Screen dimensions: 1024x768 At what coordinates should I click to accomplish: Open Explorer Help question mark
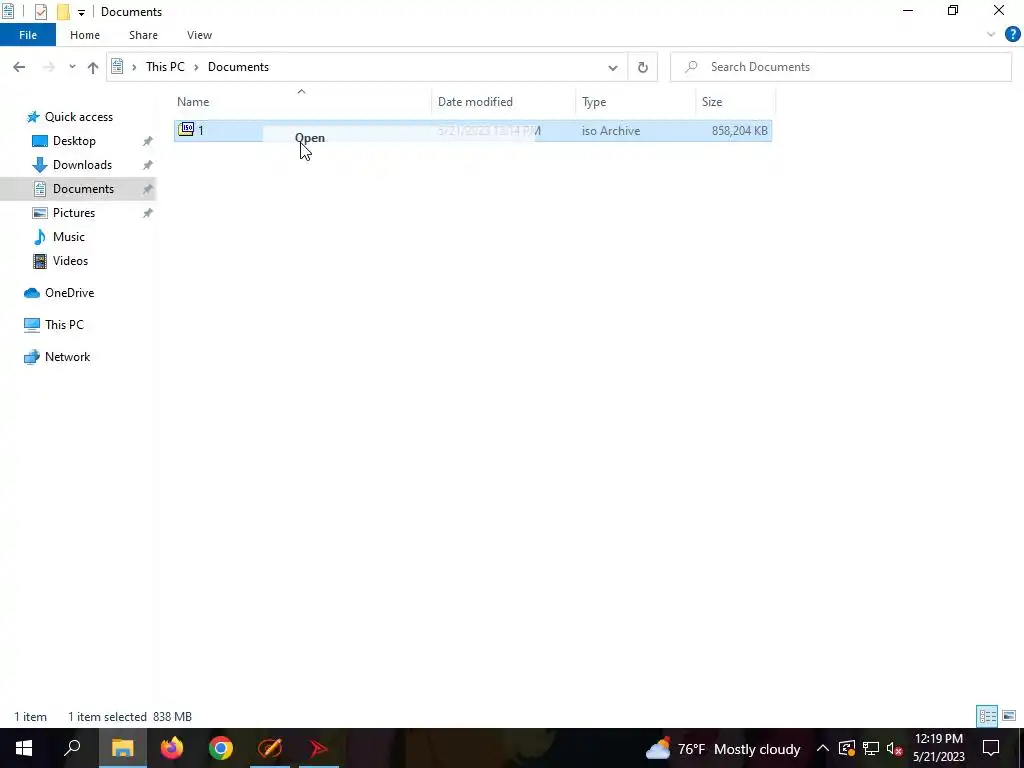tap(1012, 35)
